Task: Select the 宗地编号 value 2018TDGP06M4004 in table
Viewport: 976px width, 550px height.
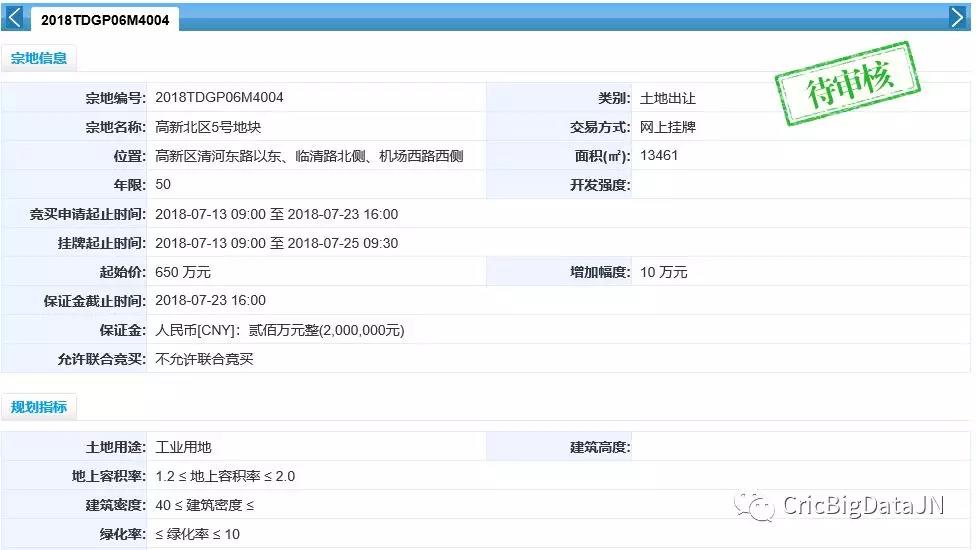Action: click(220, 98)
